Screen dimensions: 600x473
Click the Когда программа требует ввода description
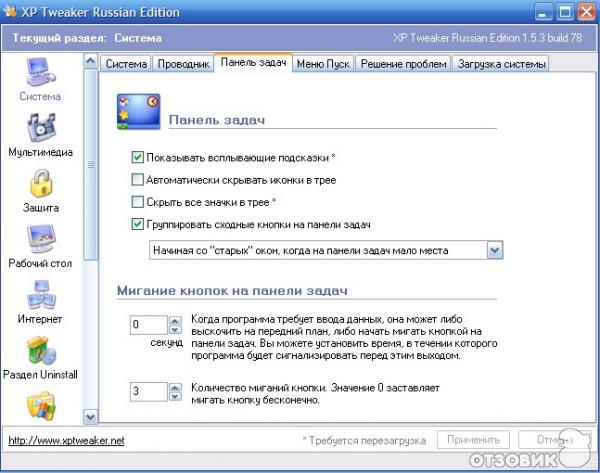pyautogui.click(x=344, y=337)
